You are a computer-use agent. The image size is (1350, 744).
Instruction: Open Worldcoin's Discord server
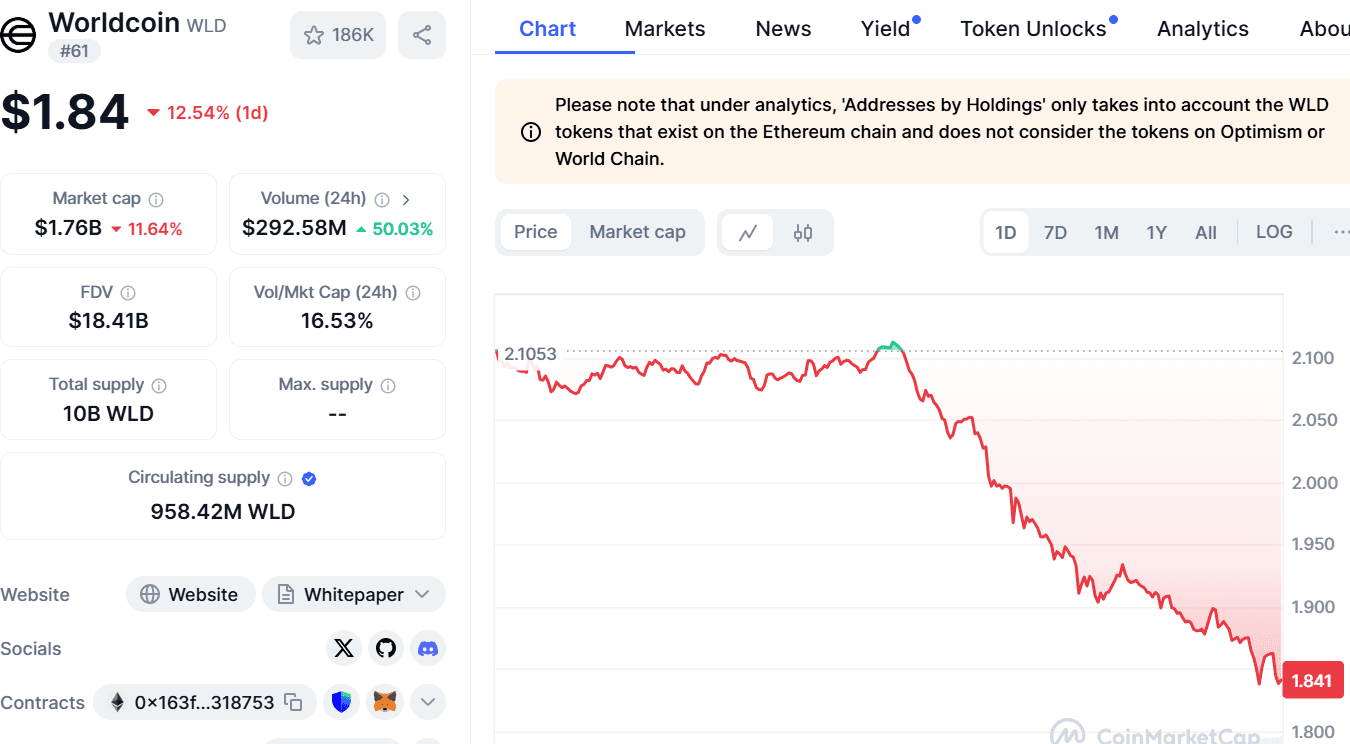[427, 648]
